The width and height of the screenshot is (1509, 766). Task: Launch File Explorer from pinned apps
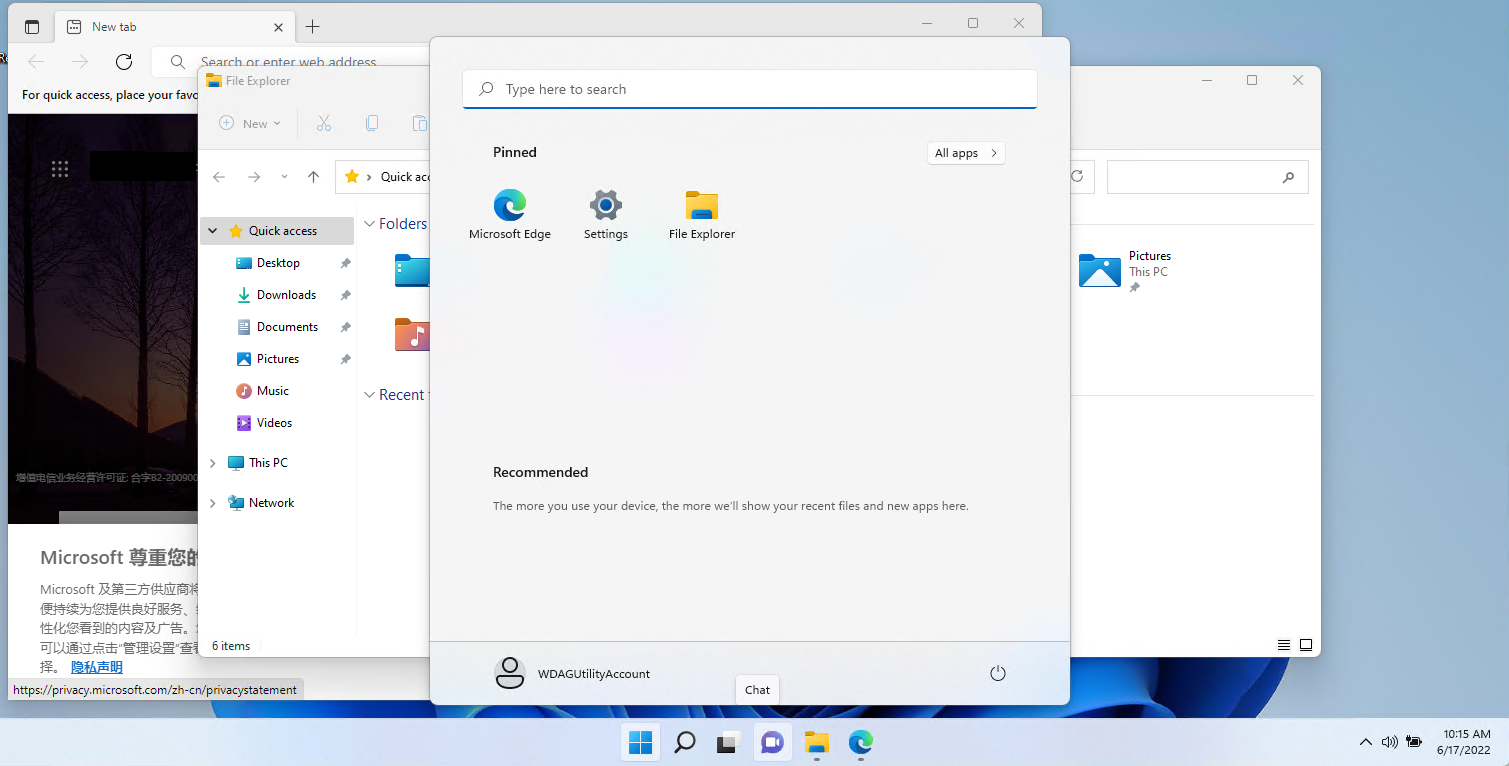coord(701,214)
